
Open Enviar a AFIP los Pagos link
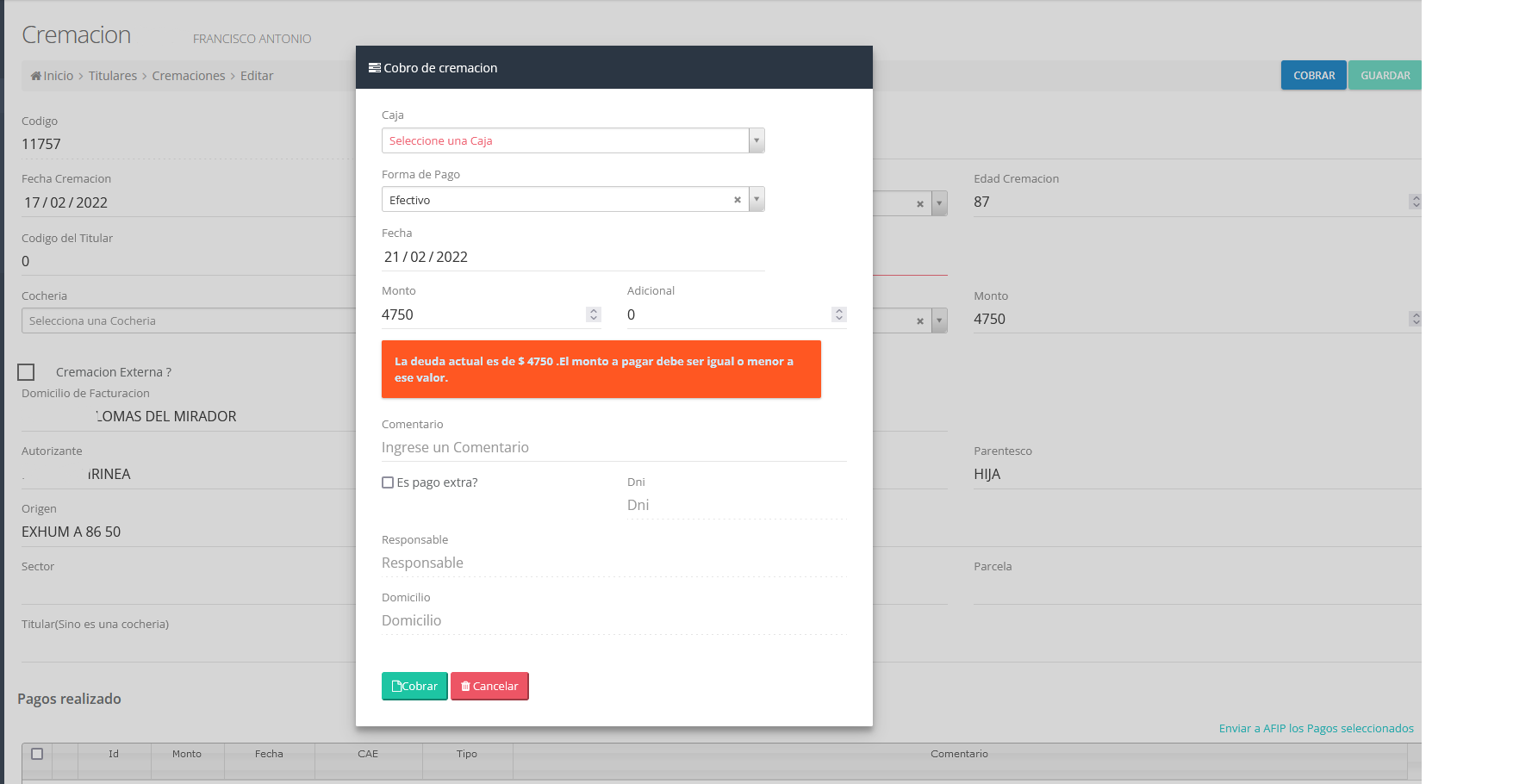click(x=1316, y=728)
